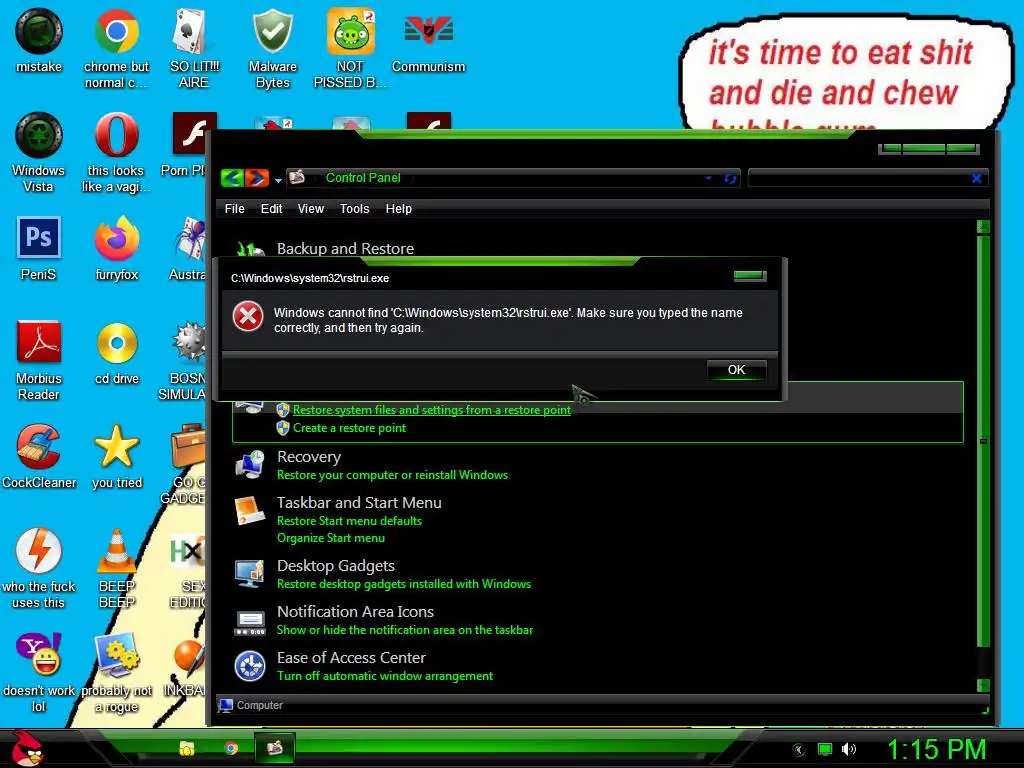This screenshot has width=1024, height=768.
Task: Click the refresh icon in the address bar
Action: point(730,178)
